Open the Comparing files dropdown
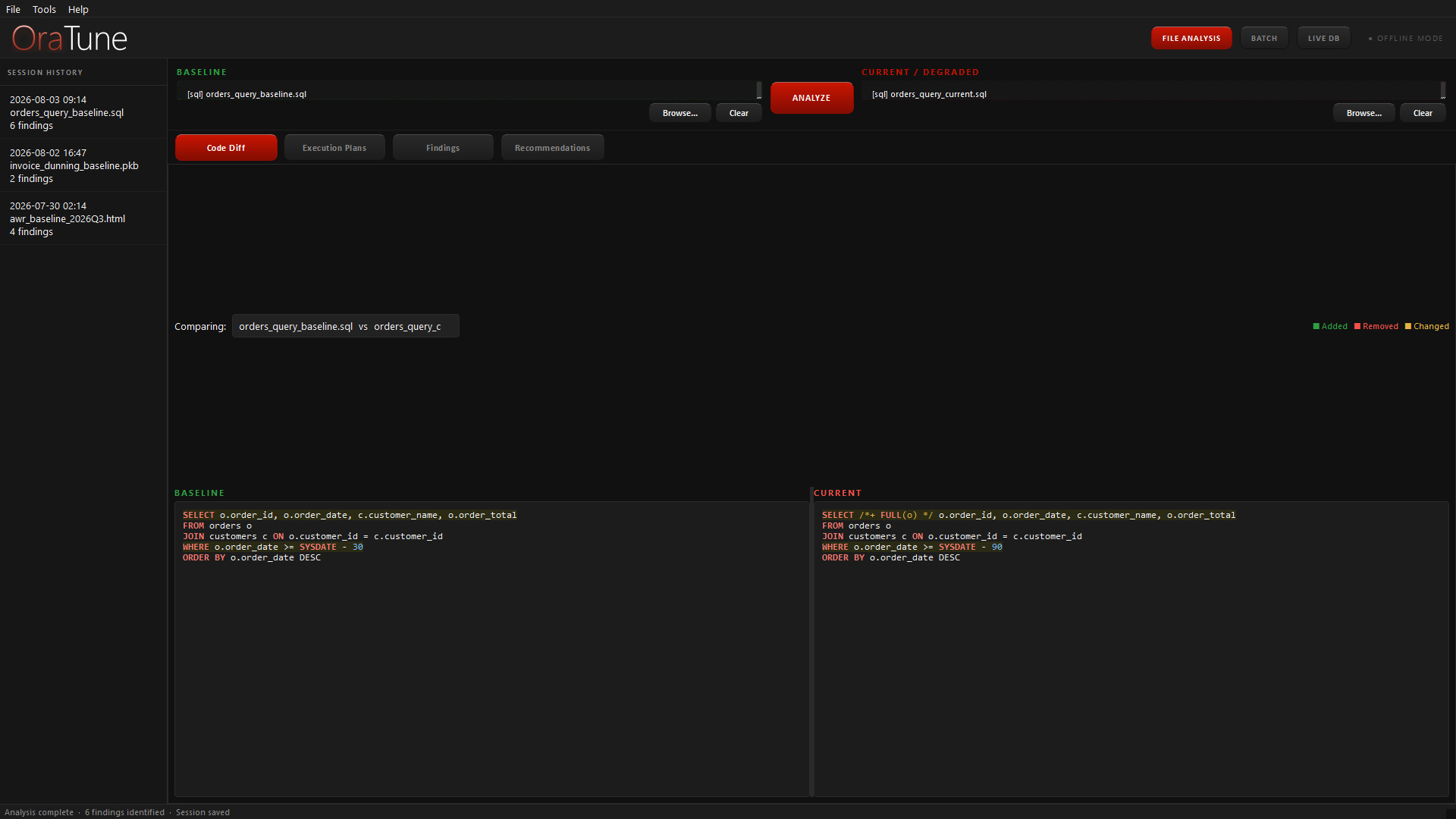Image resolution: width=1456 pixels, height=819 pixels. coord(346,326)
